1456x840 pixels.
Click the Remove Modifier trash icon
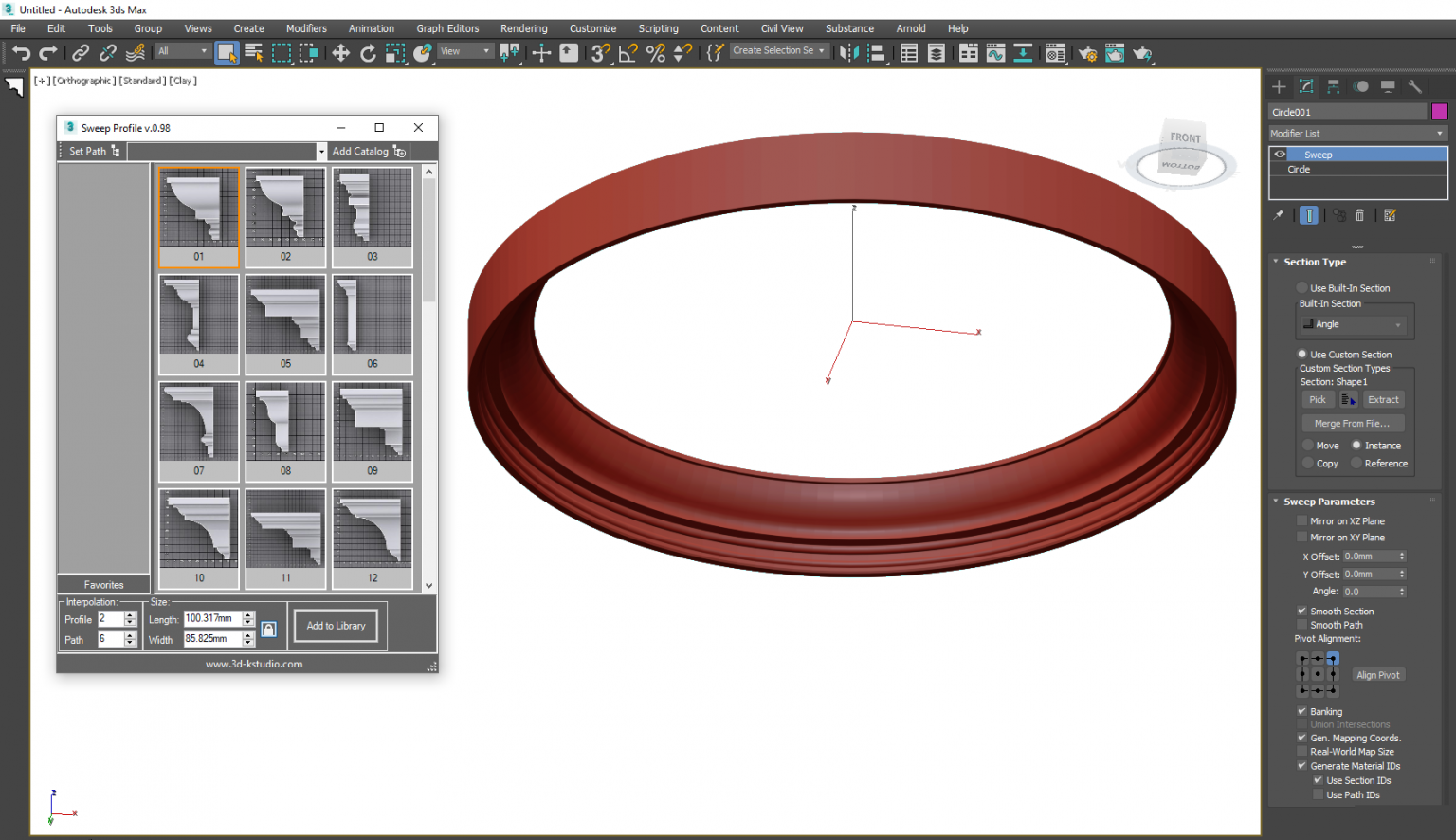1359,215
